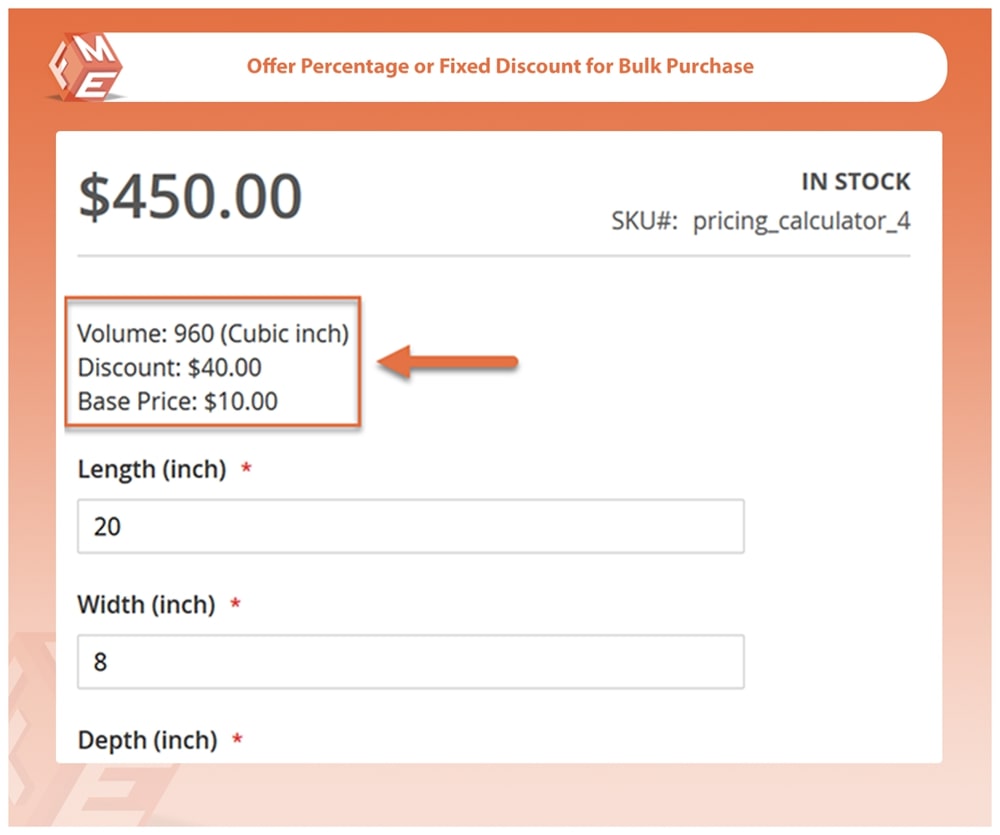
Task: Click the Depth (inch) field label
Action: coord(147,740)
